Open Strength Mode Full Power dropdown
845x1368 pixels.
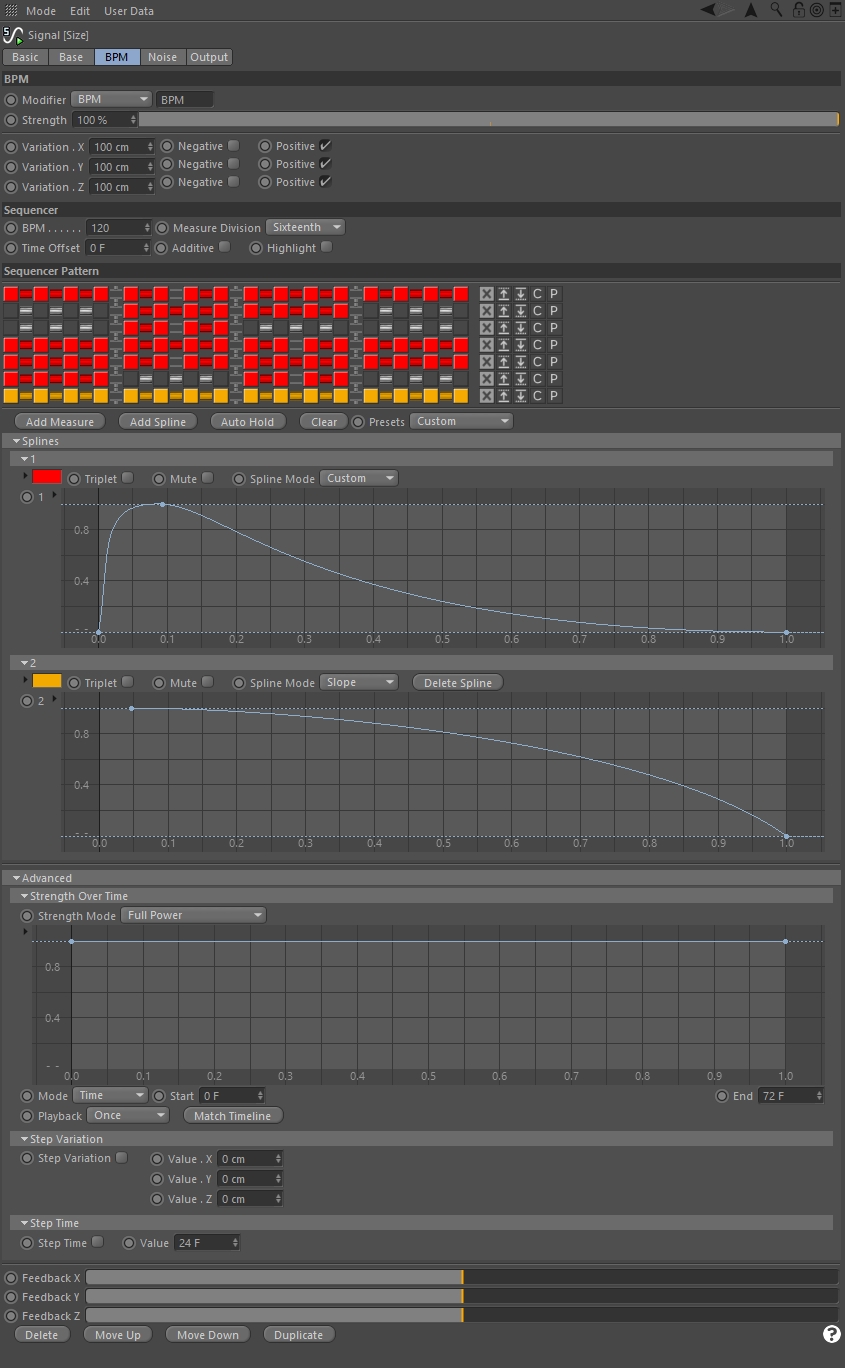[x=194, y=915]
